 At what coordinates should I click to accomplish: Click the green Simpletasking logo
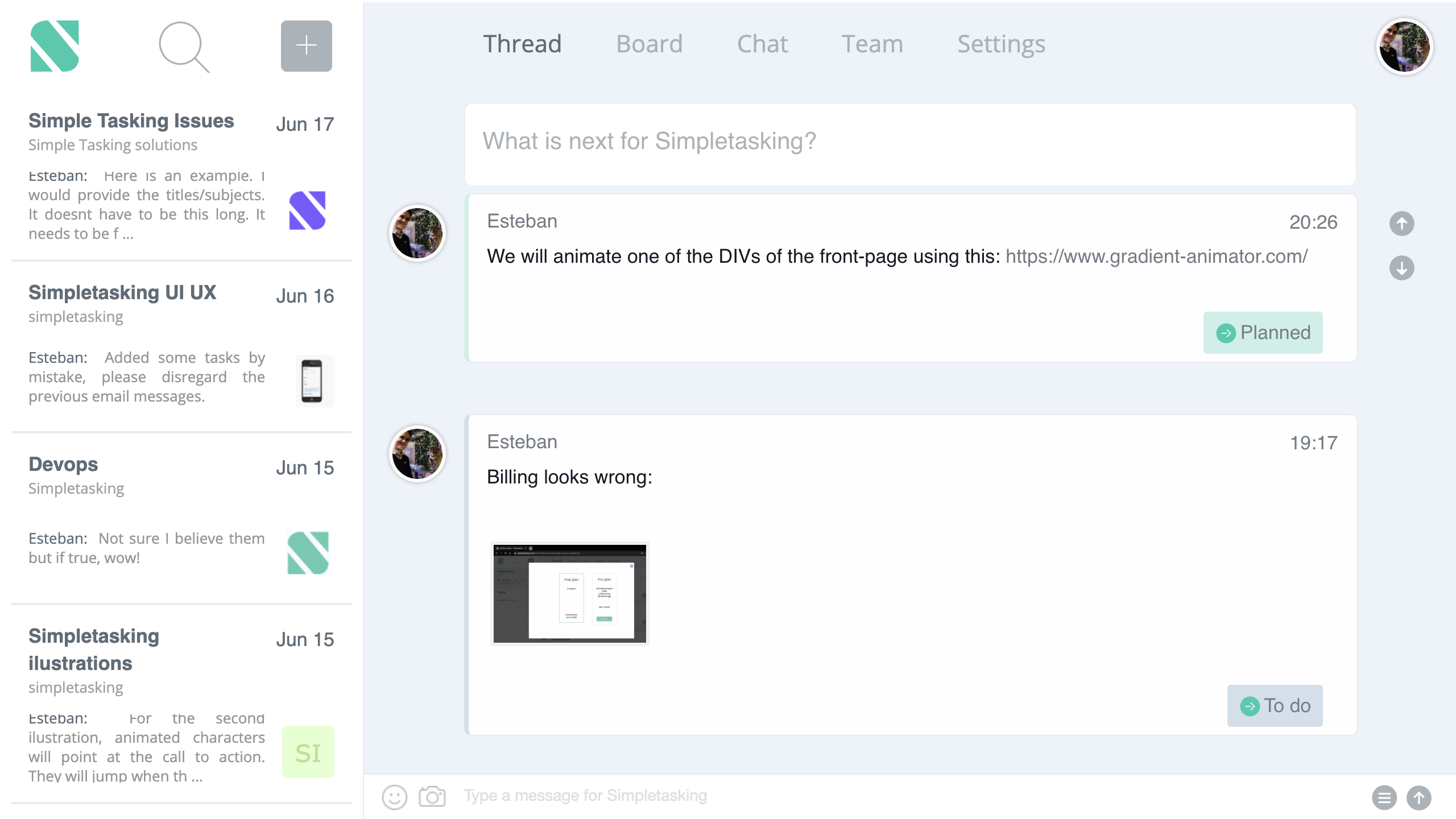(x=55, y=46)
